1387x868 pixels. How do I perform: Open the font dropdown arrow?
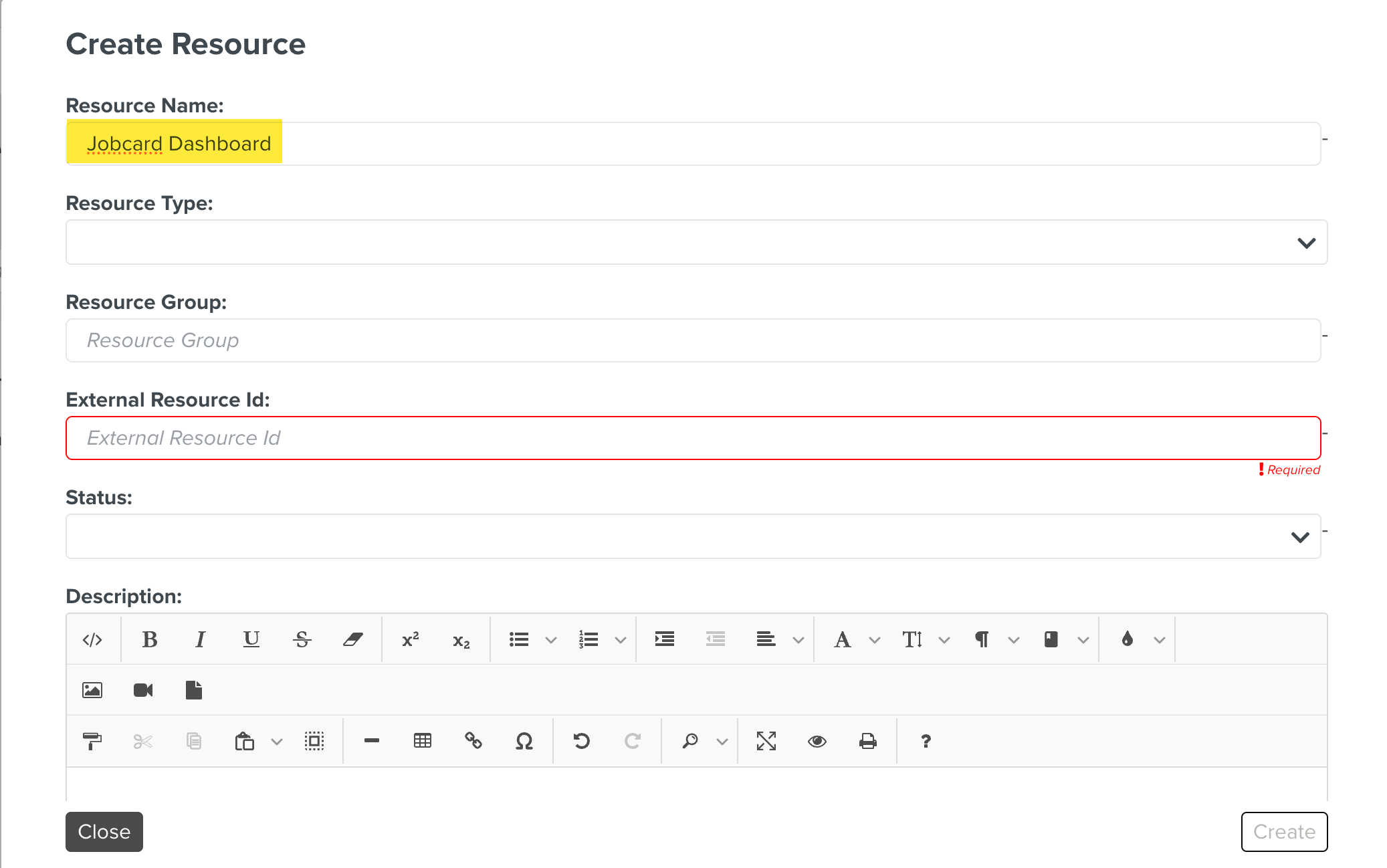click(875, 640)
